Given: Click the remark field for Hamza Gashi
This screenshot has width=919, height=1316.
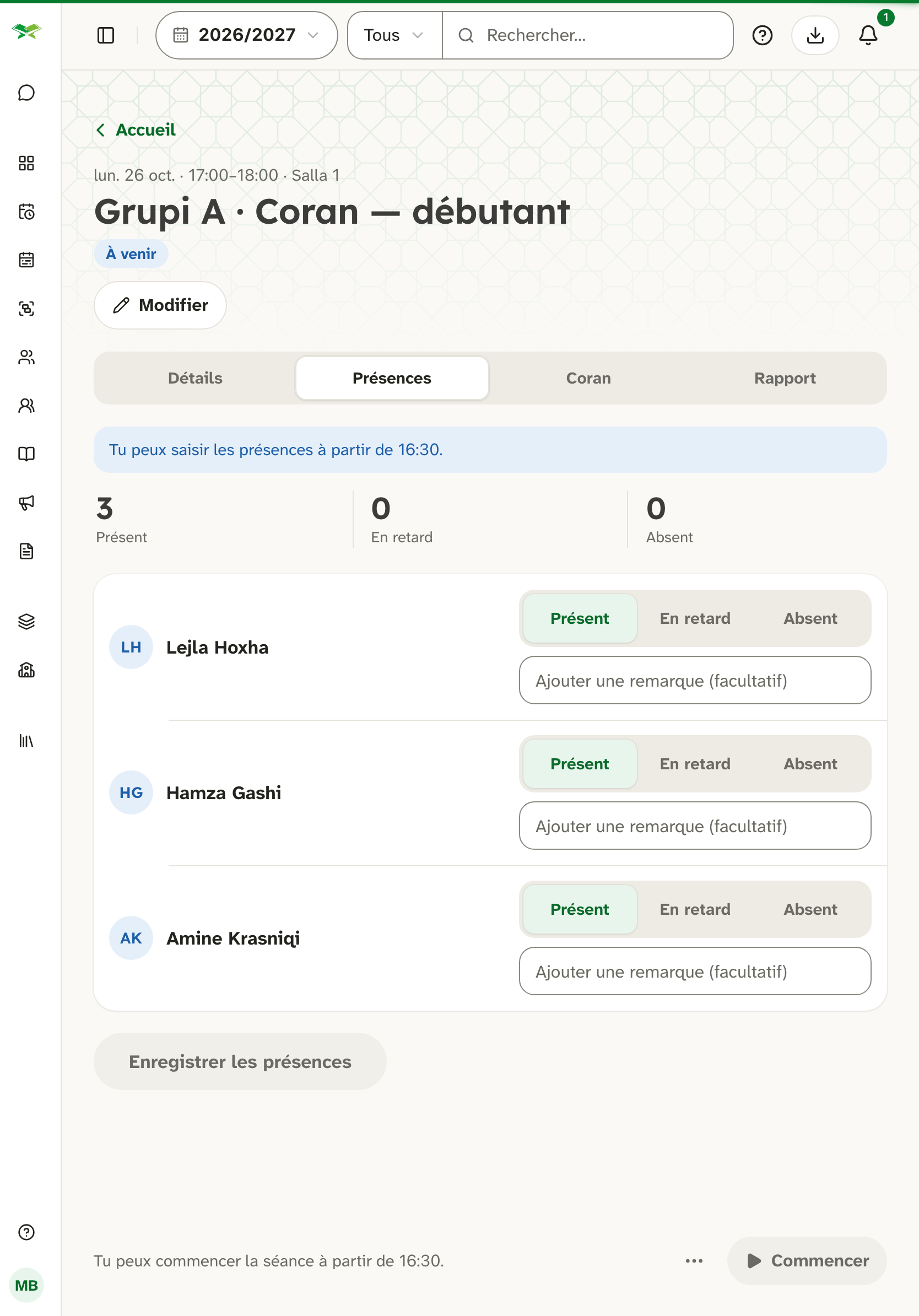Looking at the screenshot, I should click(x=695, y=826).
